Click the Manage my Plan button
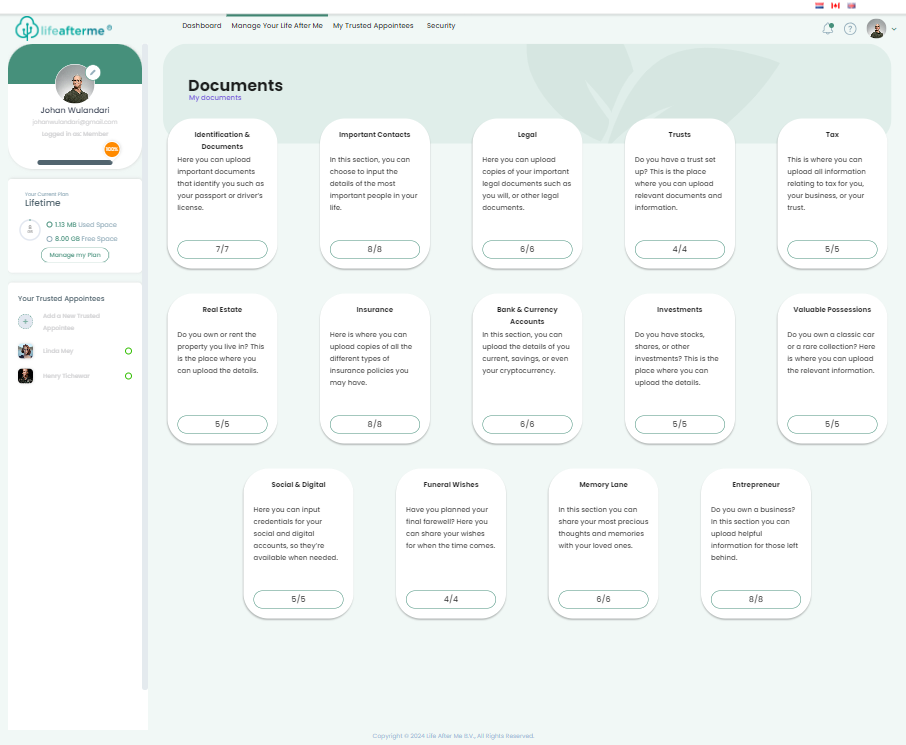Image resolution: width=906 pixels, height=745 pixels. (75, 255)
